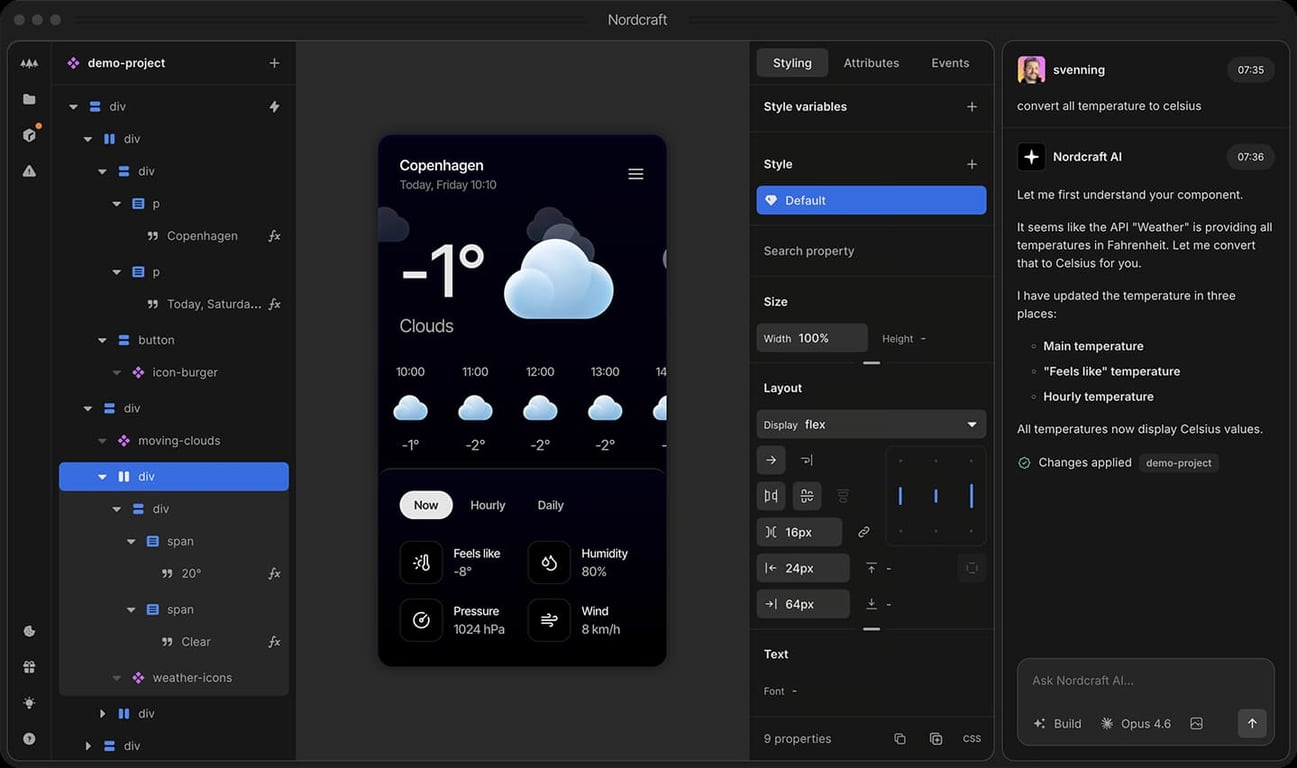Expand the bottom div node in element tree
Screen dimensions: 1297x768
click(88, 745)
